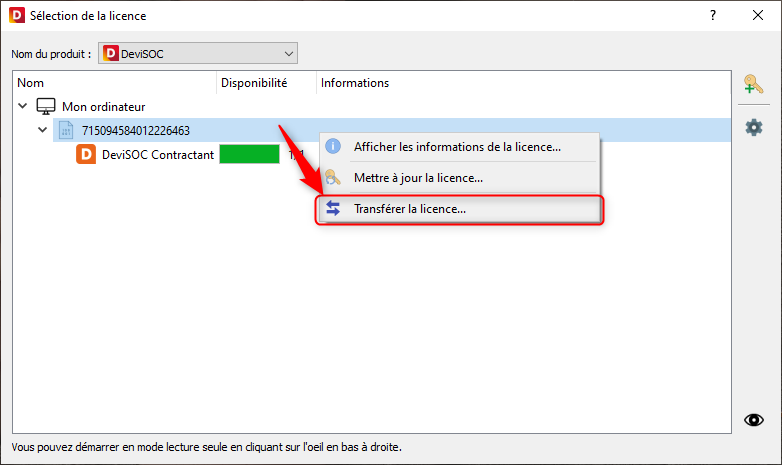This screenshot has height=465, width=782.
Task: Click the license file icon beside 715094584012226463
Action: pyautogui.click(x=66, y=130)
